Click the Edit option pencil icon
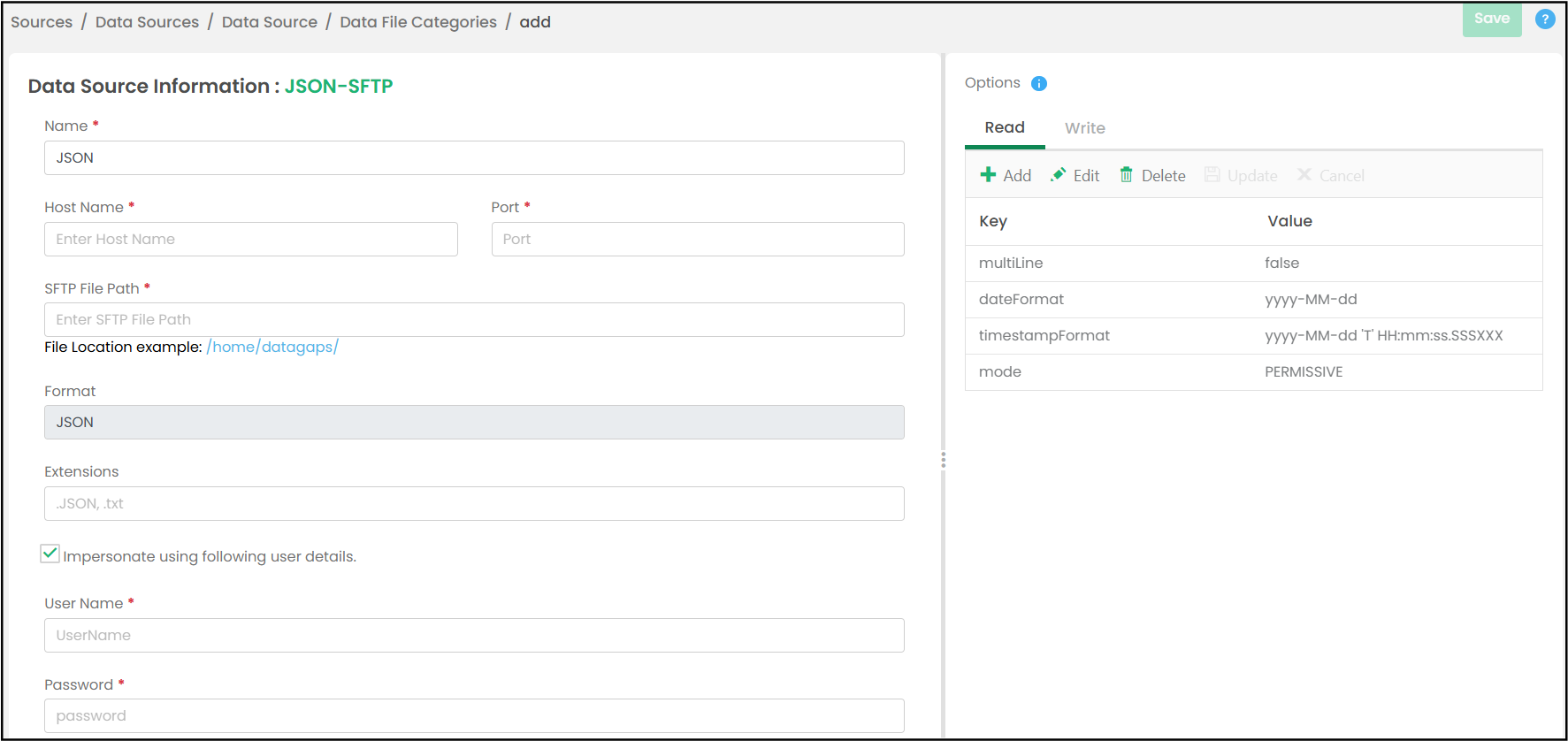1568x741 pixels. tap(1058, 175)
